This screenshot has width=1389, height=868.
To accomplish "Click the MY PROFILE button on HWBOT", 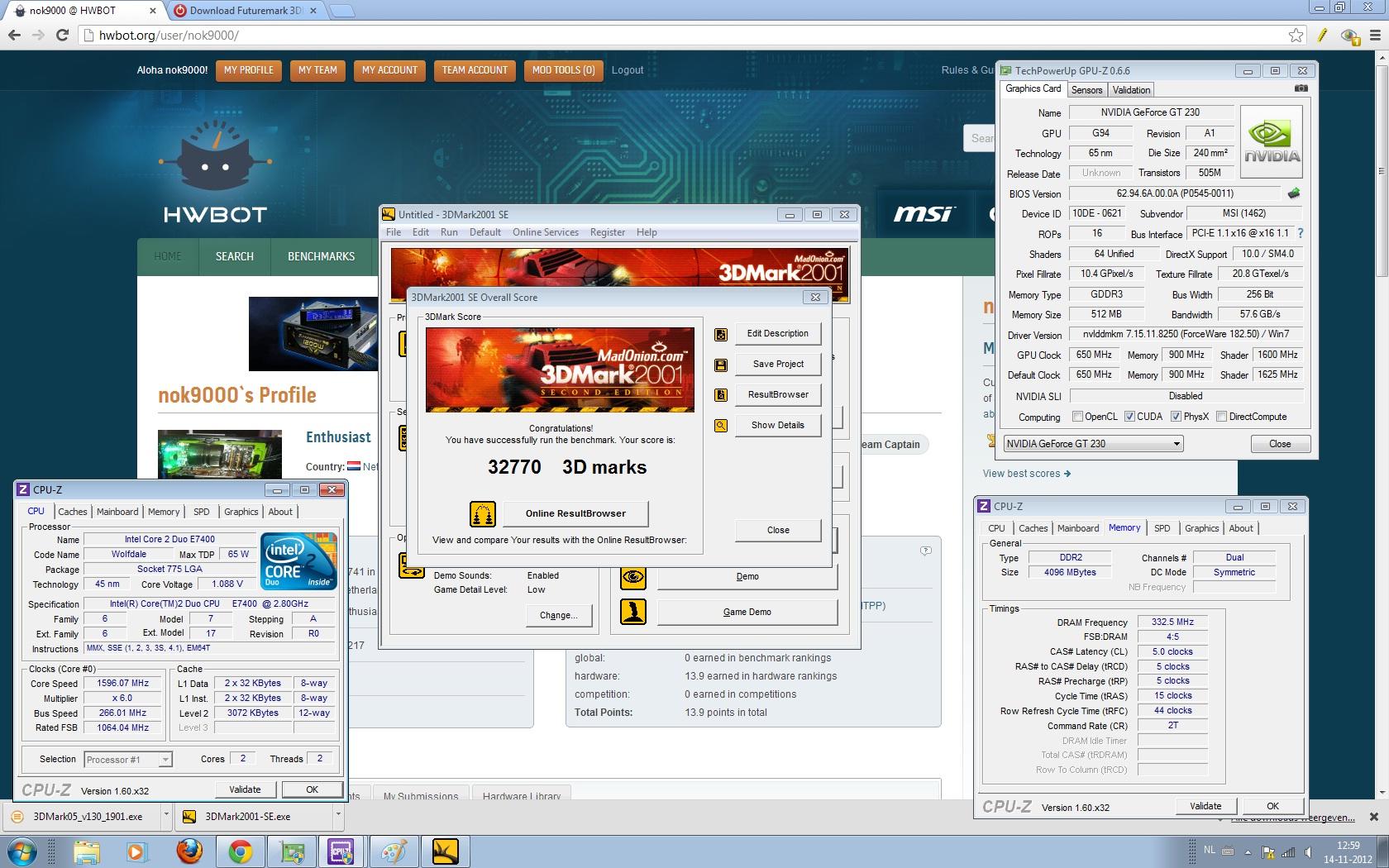I will click(249, 70).
